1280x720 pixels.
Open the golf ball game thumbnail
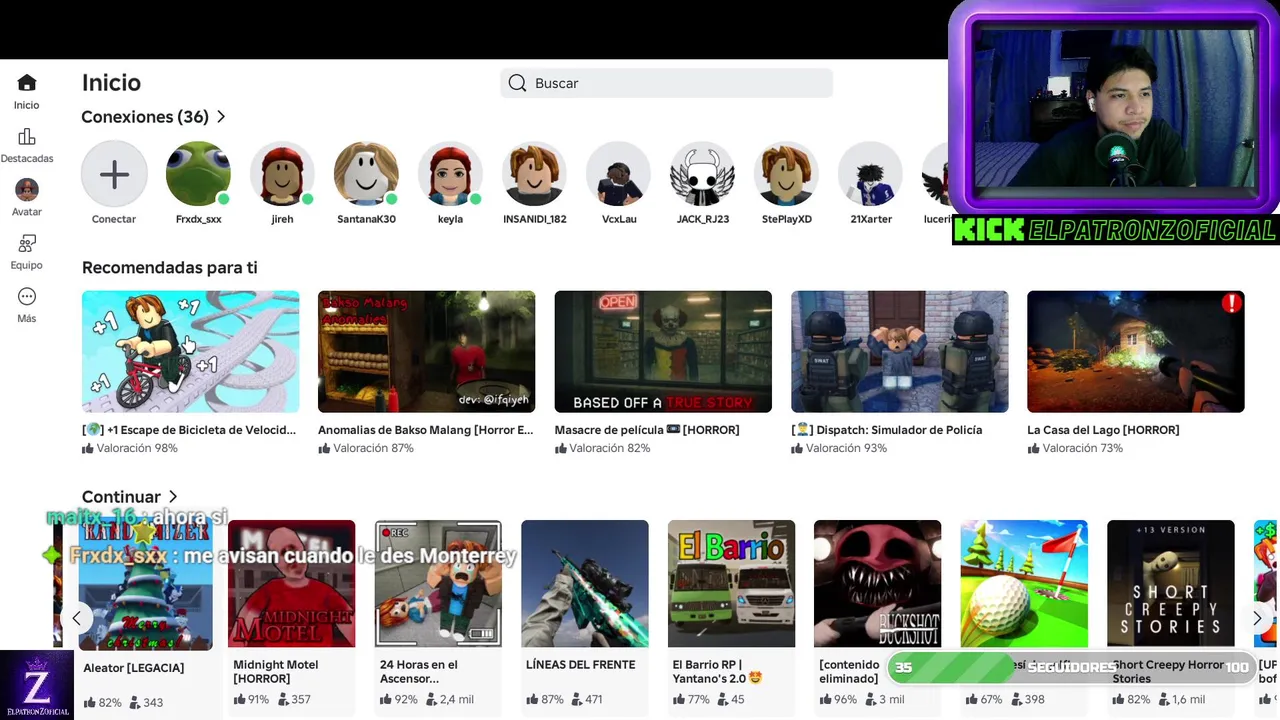click(x=1024, y=583)
